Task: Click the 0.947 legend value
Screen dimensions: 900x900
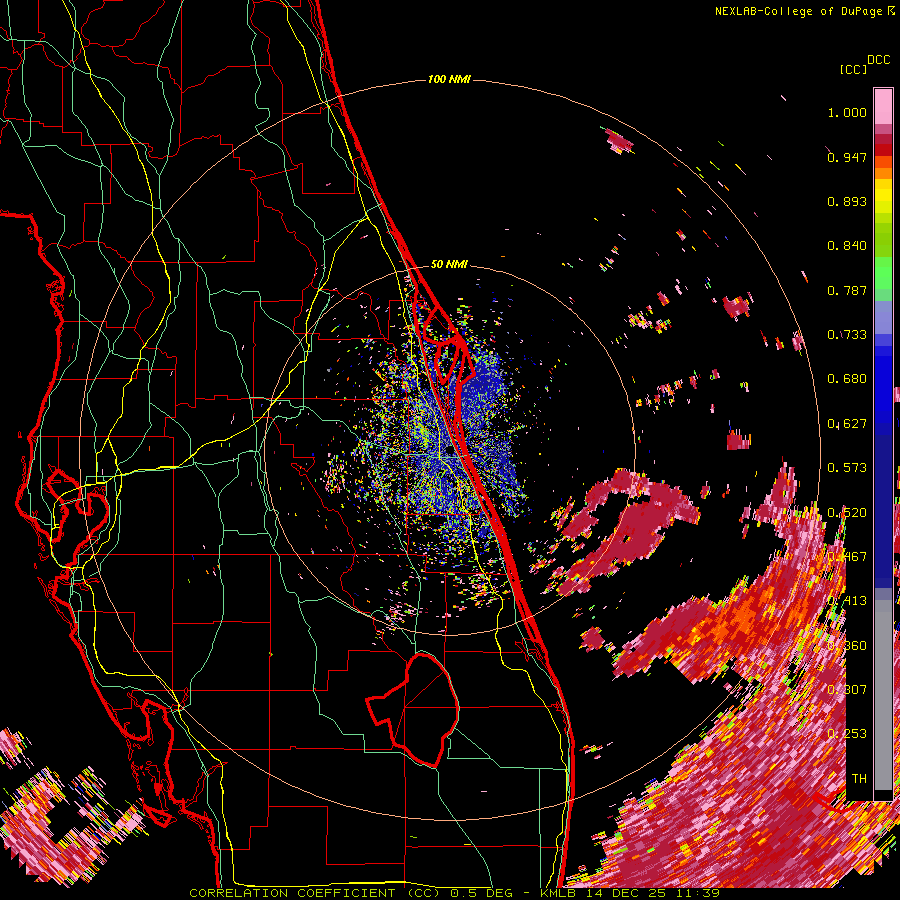Action: point(847,157)
